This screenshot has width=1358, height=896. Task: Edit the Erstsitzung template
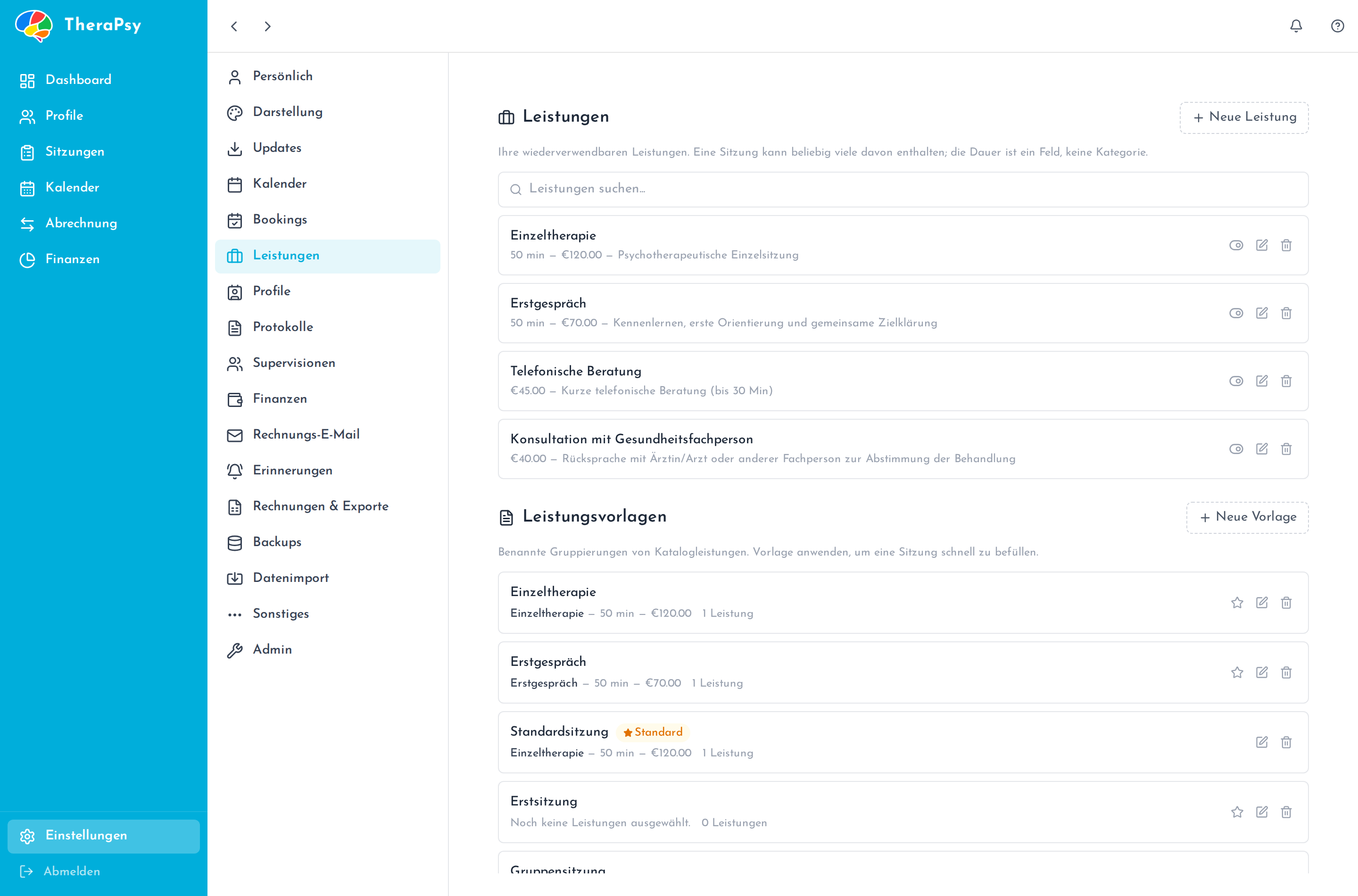[1261, 812]
